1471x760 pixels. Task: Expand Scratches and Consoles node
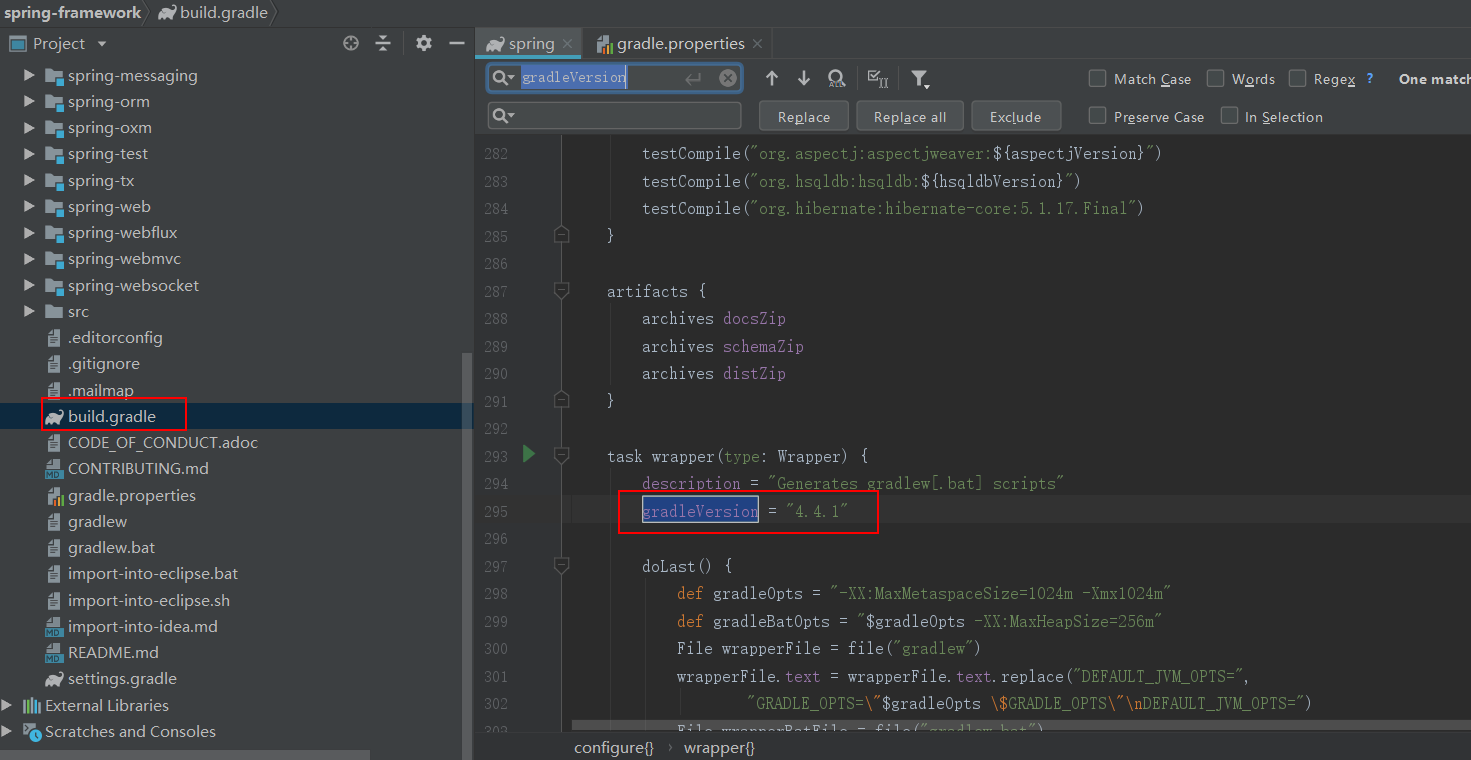point(8,731)
